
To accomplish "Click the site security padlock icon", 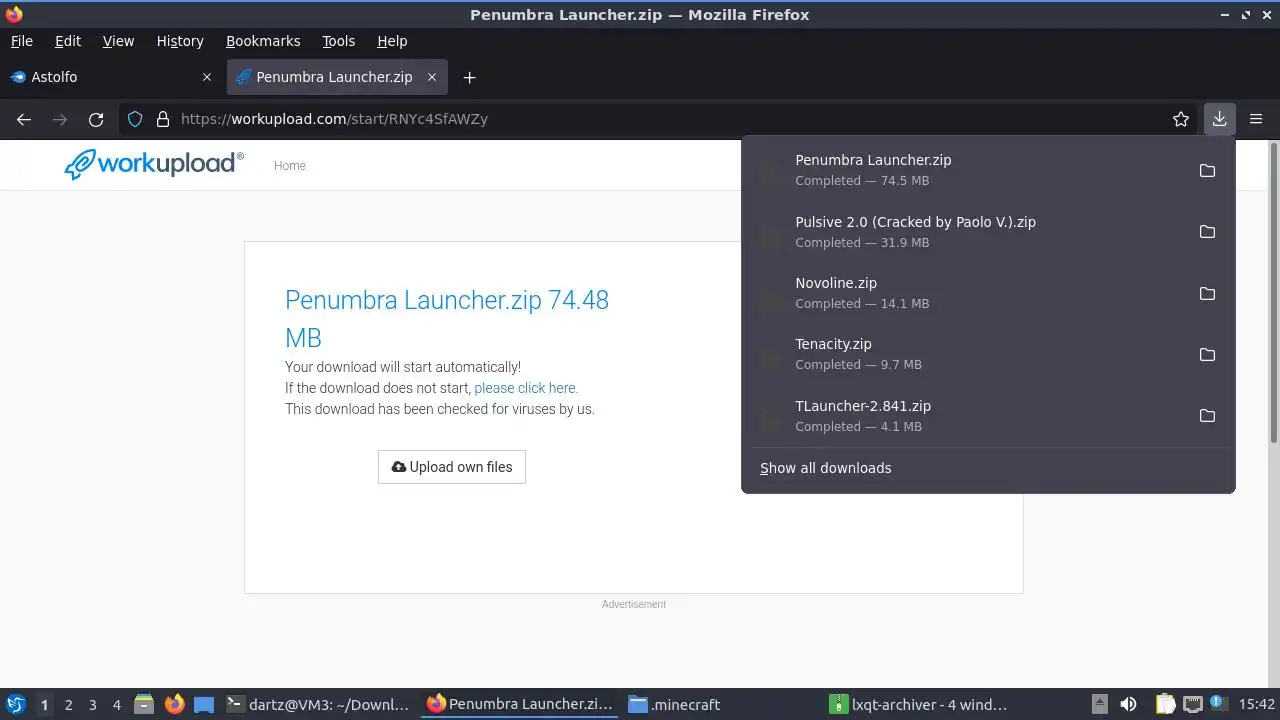I will pyautogui.click(x=163, y=119).
